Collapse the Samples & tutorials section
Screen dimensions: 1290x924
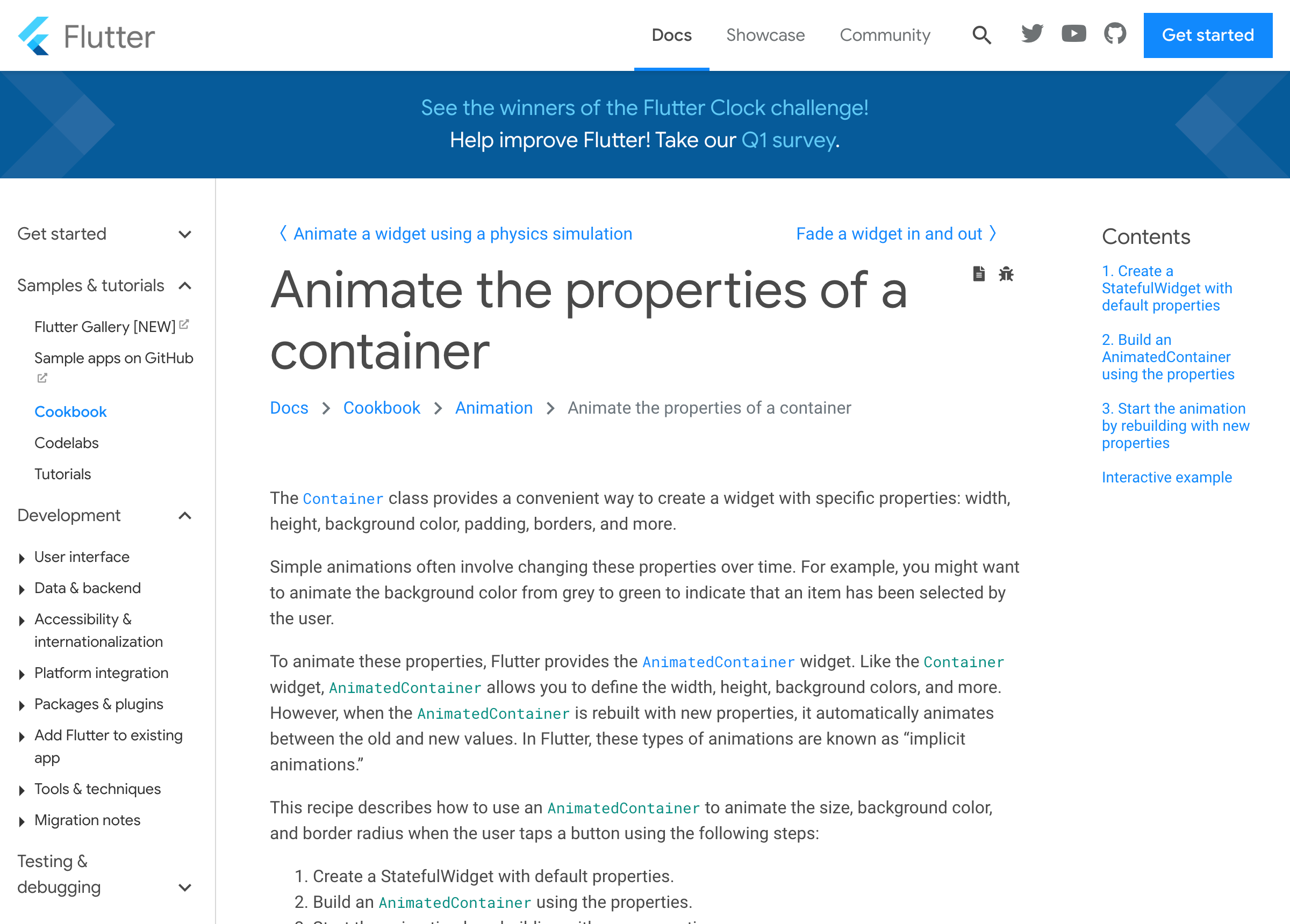click(184, 286)
